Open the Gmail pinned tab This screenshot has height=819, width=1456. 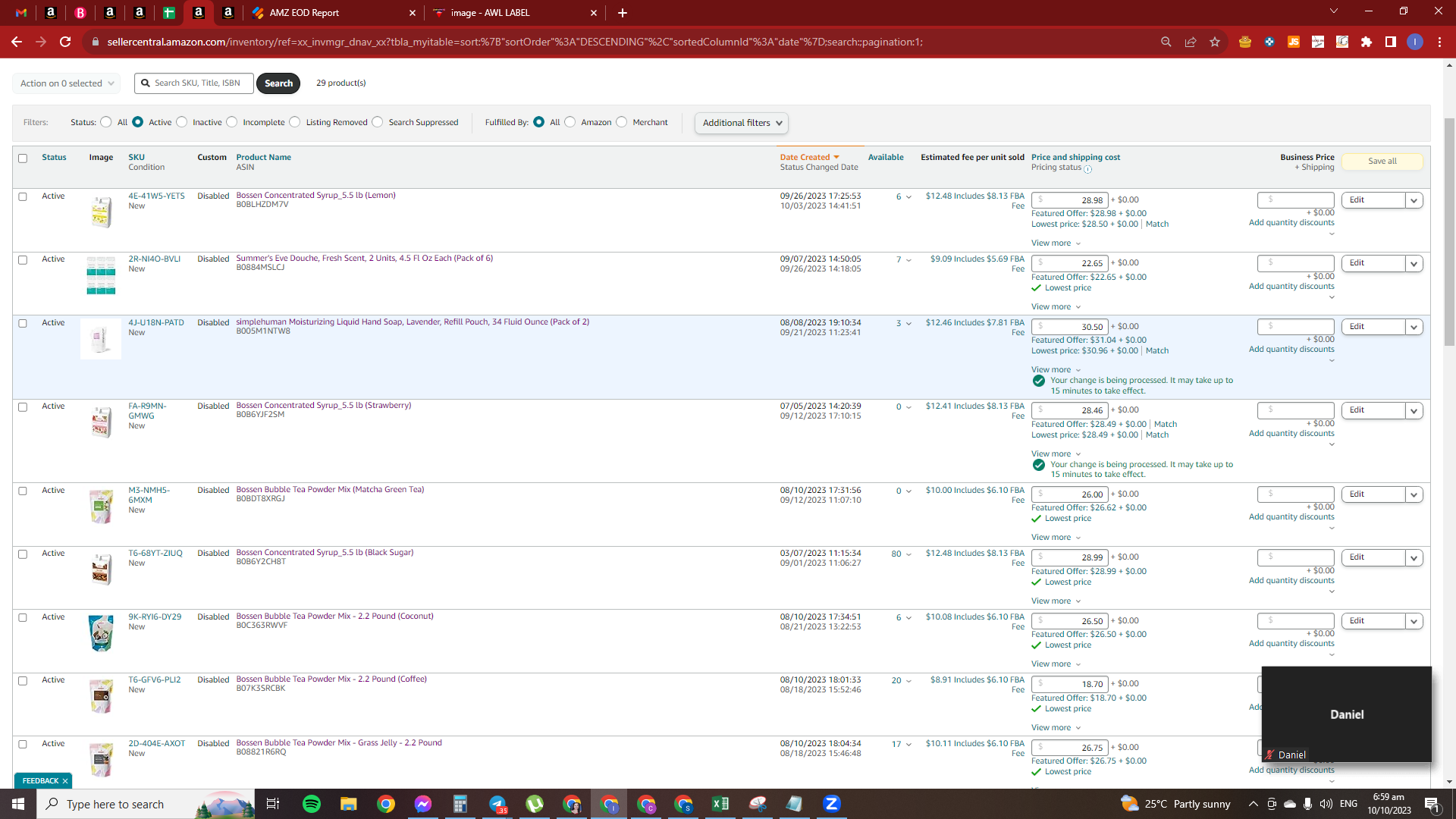[x=21, y=13]
